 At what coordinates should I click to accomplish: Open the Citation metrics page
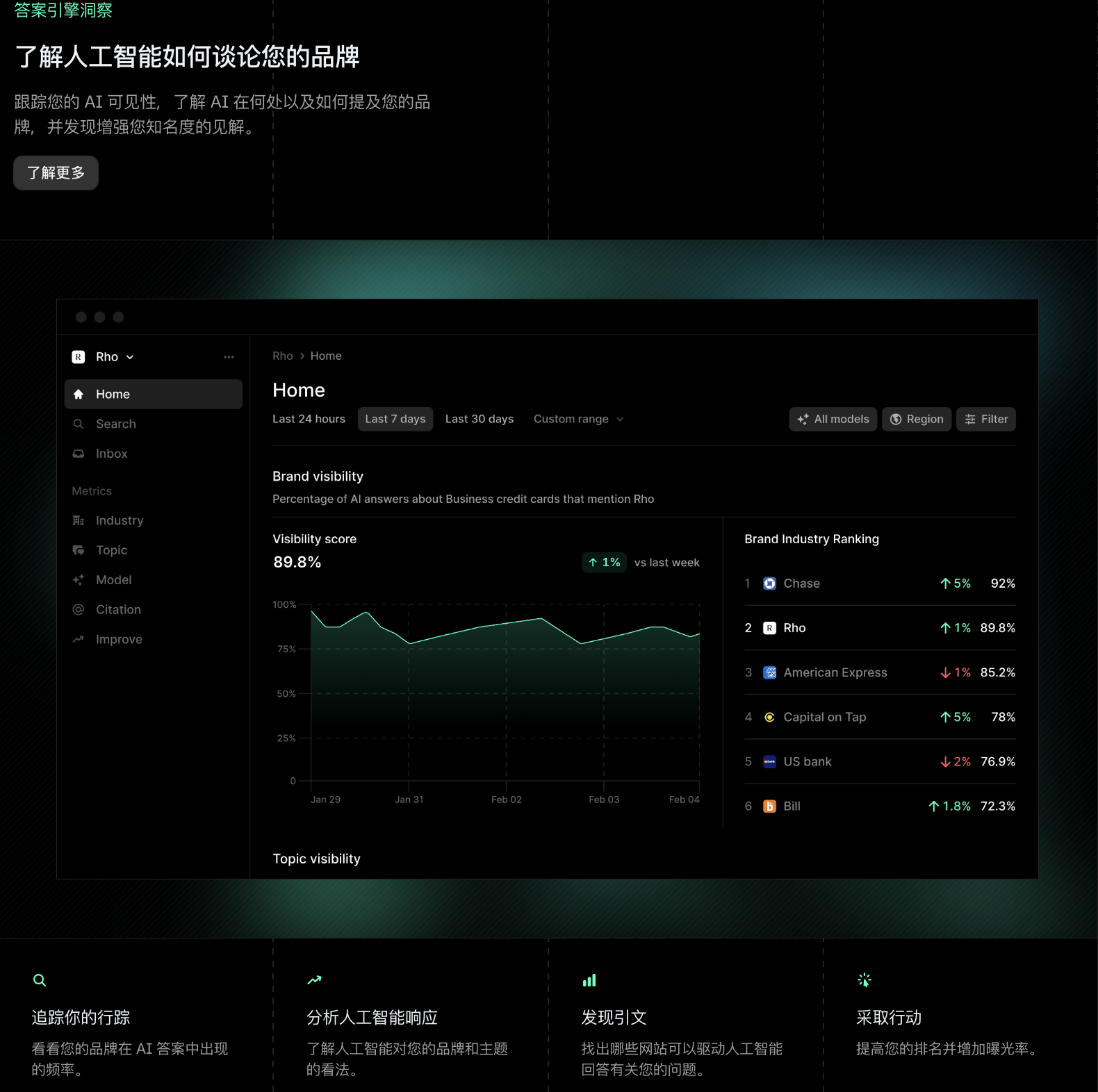click(118, 610)
